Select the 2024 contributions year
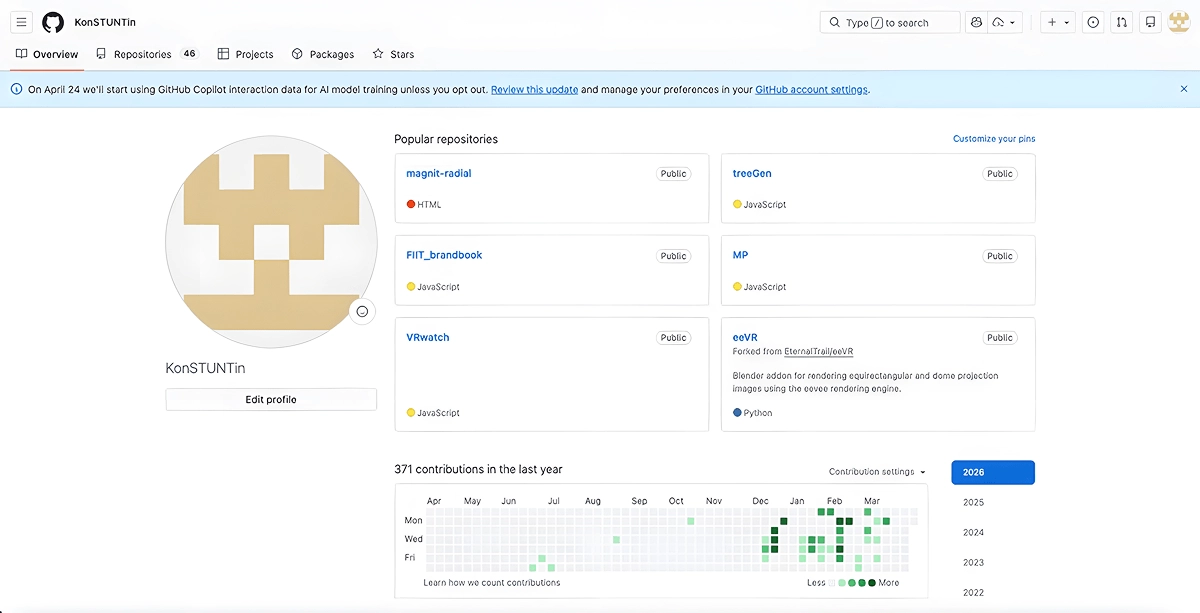 click(x=973, y=532)
